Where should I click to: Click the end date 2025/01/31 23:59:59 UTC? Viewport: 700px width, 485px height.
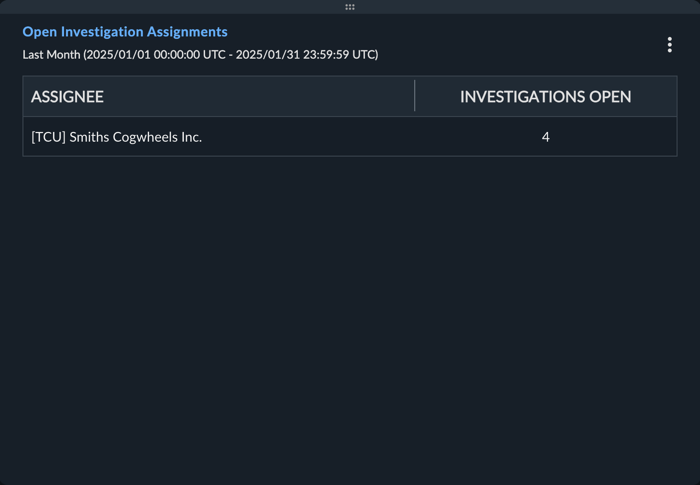click(305, 54)
